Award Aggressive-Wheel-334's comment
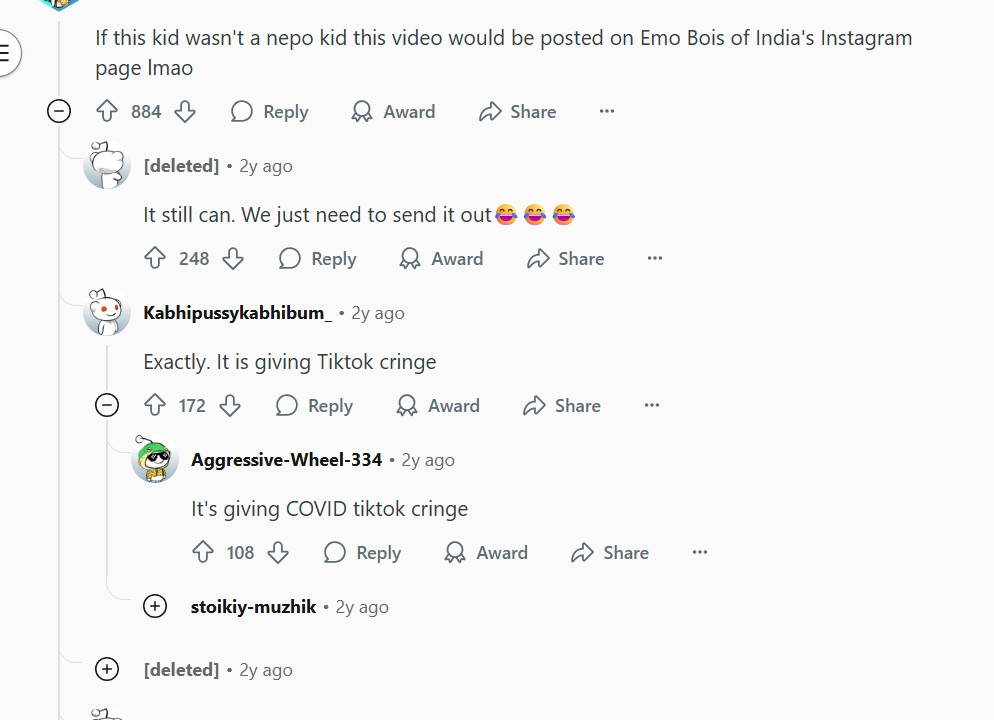The width and height of the screenshot is (994, 720). 486,553
